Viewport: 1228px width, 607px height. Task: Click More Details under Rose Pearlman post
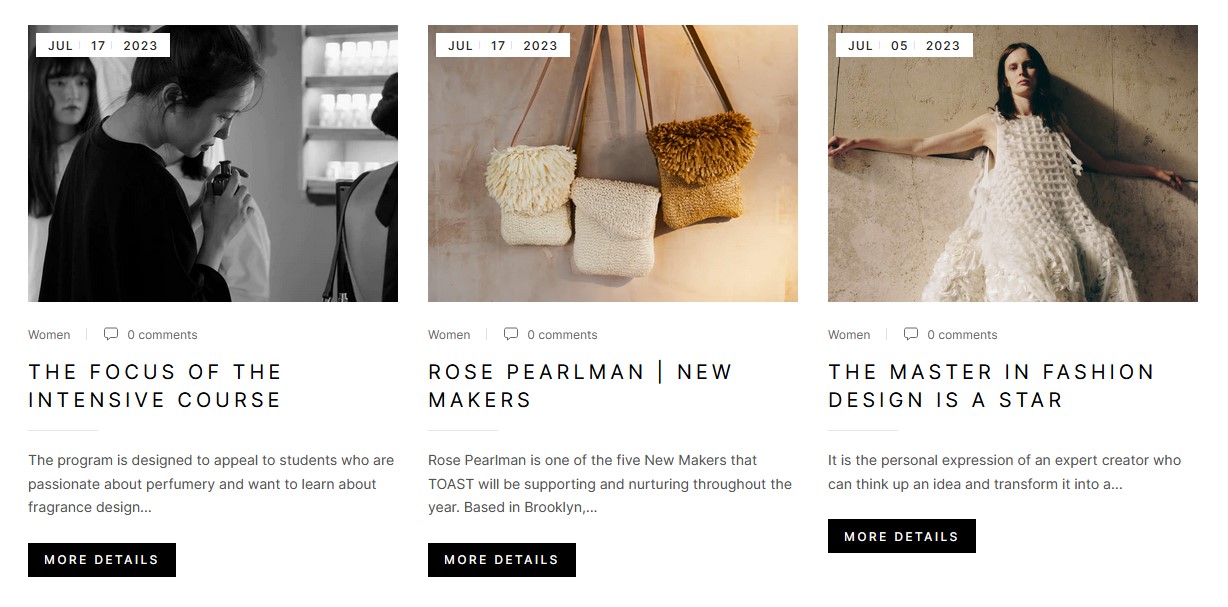pos(502,560)
